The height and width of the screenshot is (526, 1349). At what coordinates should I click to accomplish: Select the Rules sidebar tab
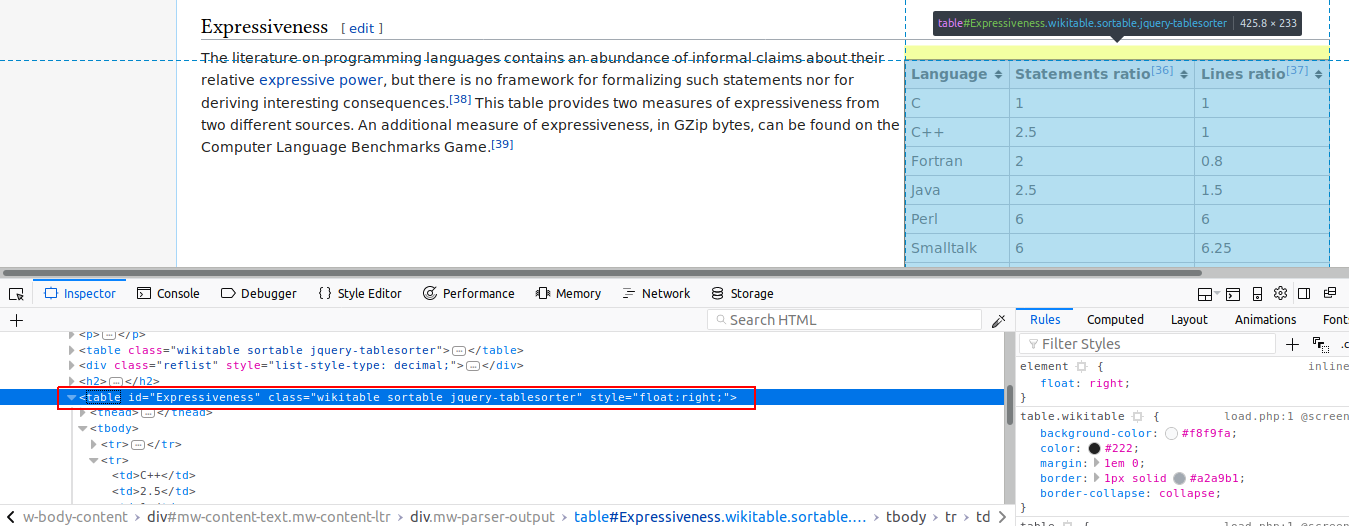[1045, 320]
